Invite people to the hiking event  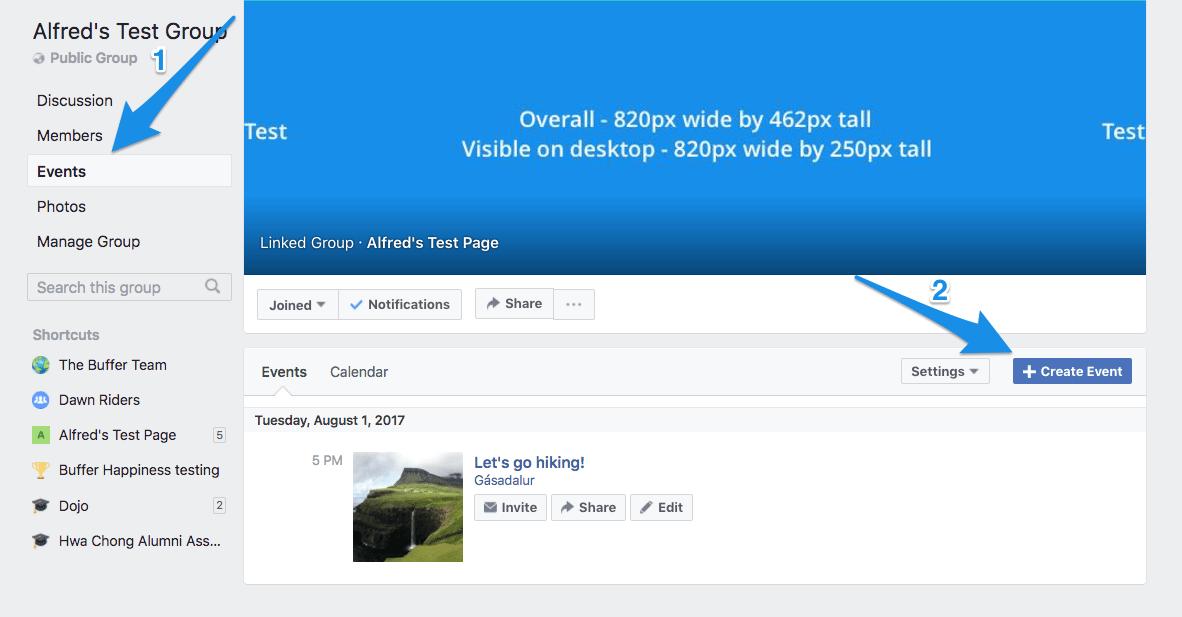click(x=510, y=507)
